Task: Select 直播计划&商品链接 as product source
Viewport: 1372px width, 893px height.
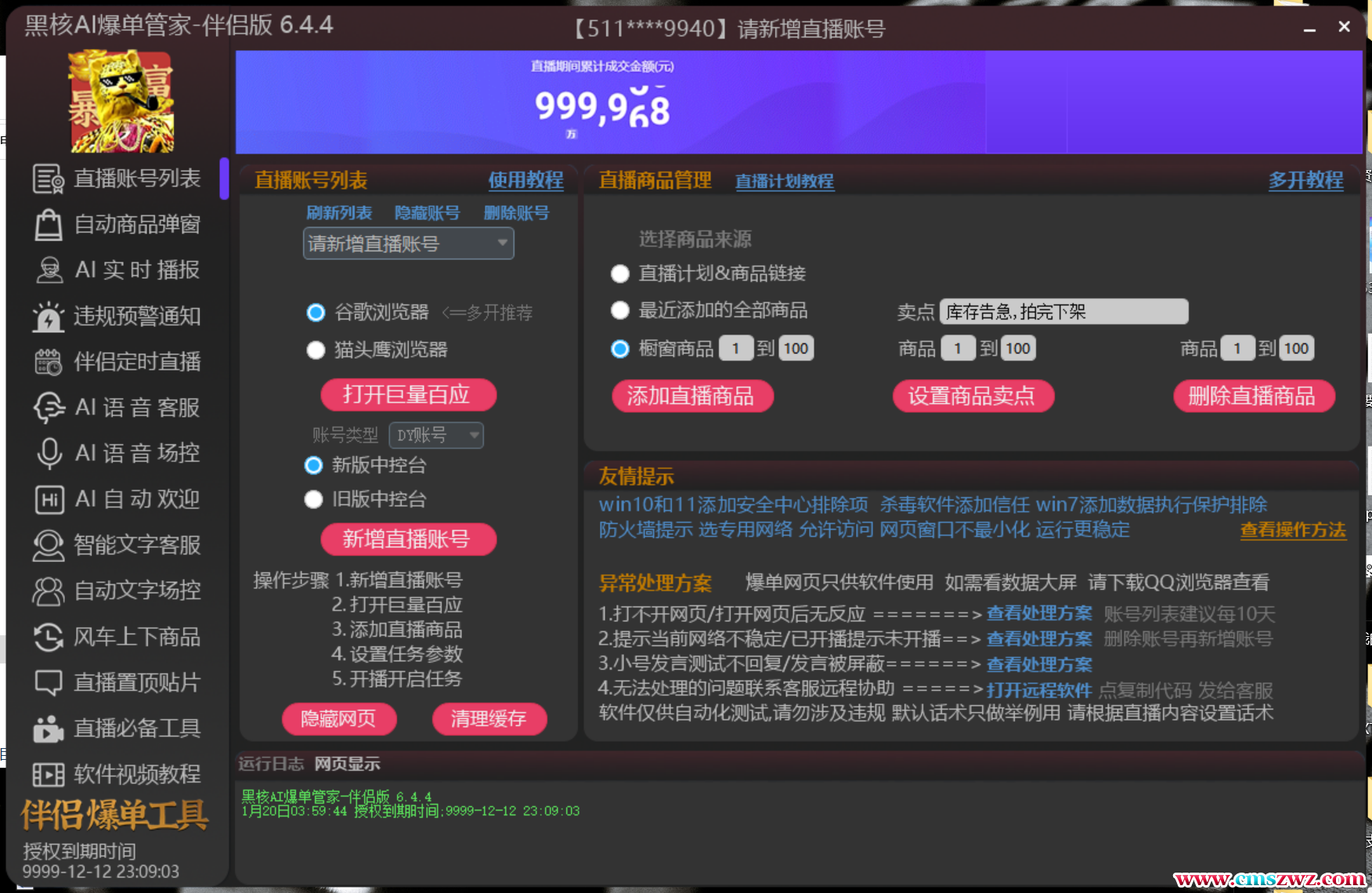Action: [620, 273]
